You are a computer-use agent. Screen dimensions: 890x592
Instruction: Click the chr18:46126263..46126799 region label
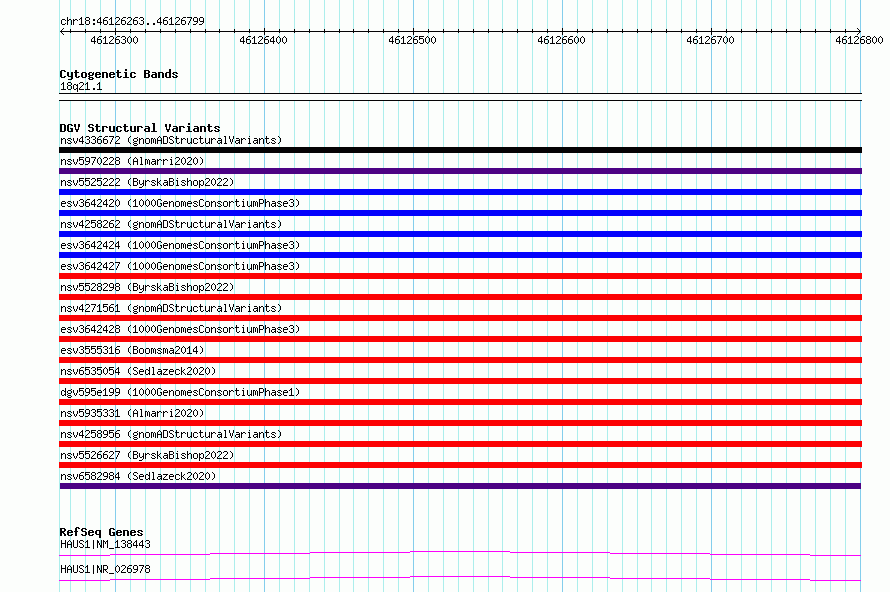[132, 21]
